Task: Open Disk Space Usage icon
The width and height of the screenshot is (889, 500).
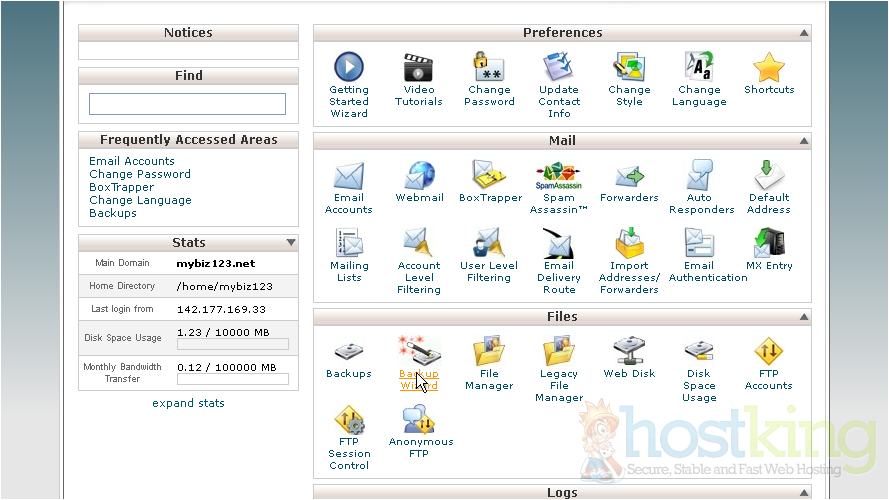Action: coord(699,352)
